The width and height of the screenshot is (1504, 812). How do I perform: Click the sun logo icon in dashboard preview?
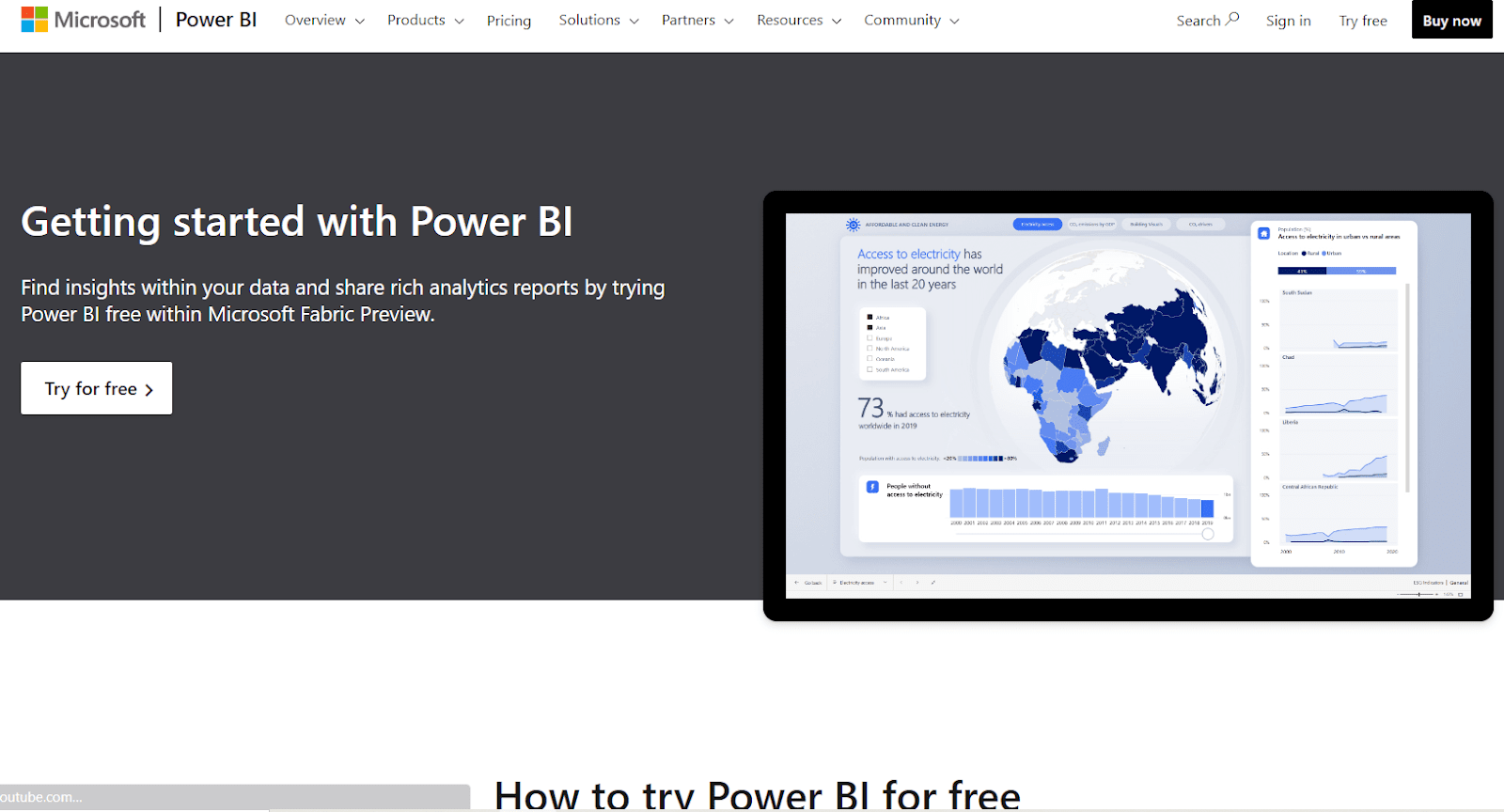(853, 225)
